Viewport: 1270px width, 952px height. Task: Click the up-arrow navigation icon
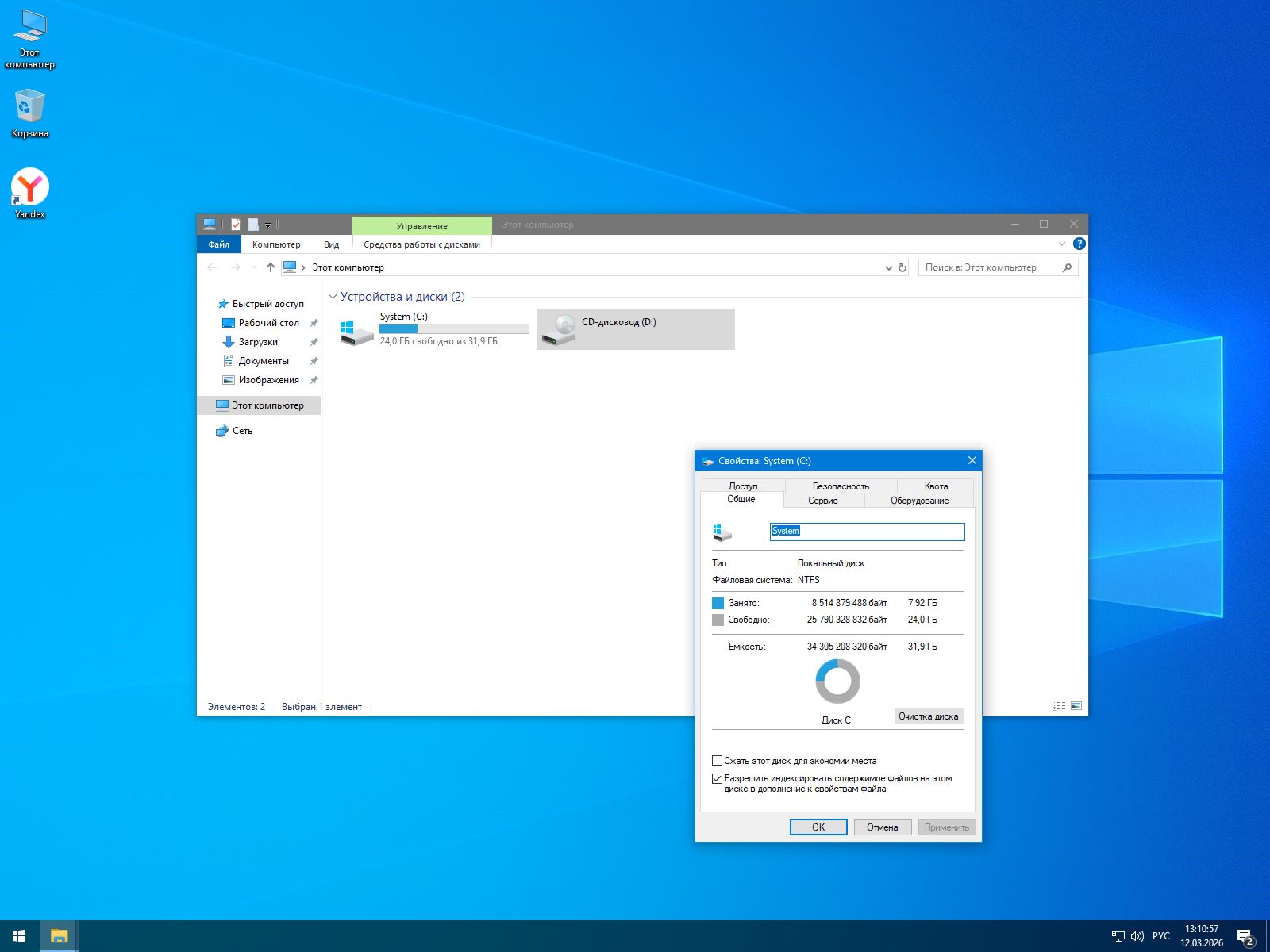[271, 268]
